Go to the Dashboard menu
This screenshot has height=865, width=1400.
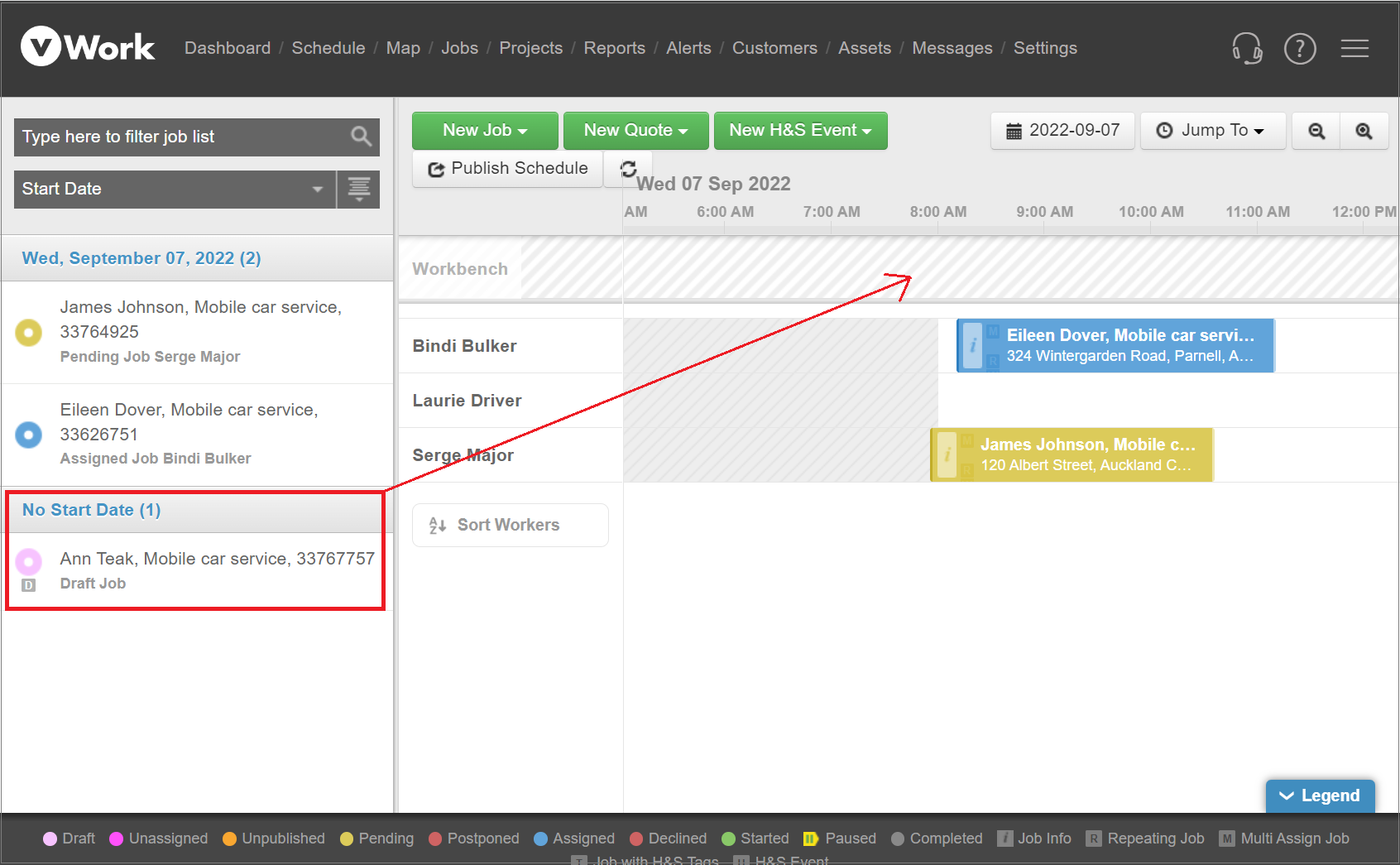(227, 48)
